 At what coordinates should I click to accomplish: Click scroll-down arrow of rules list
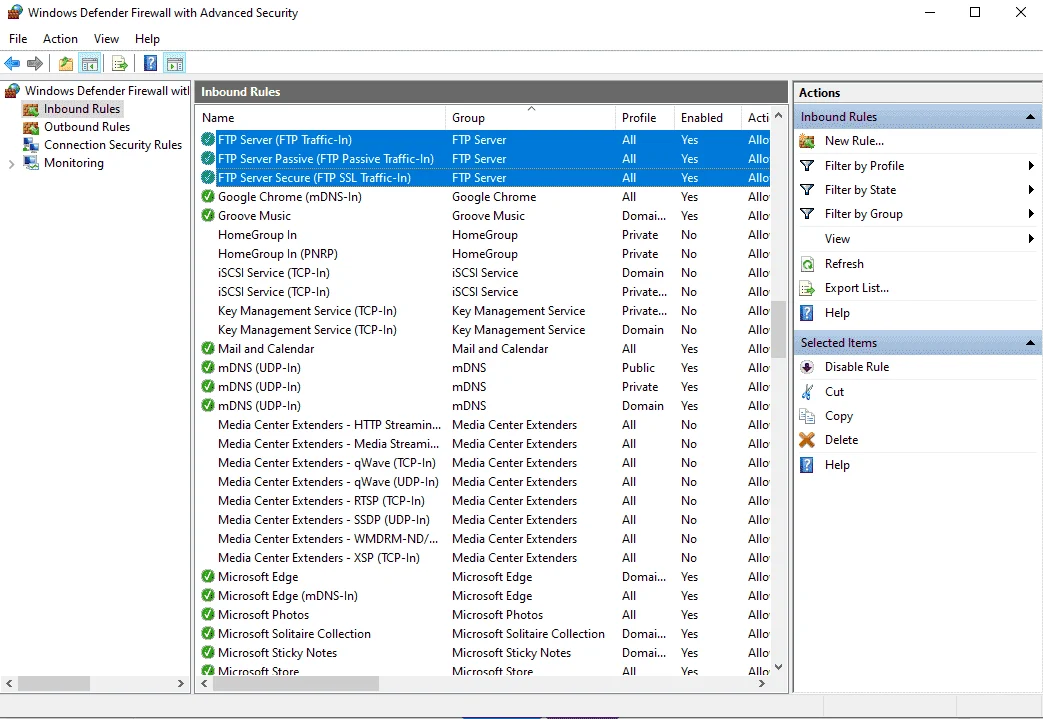[778, 667]
